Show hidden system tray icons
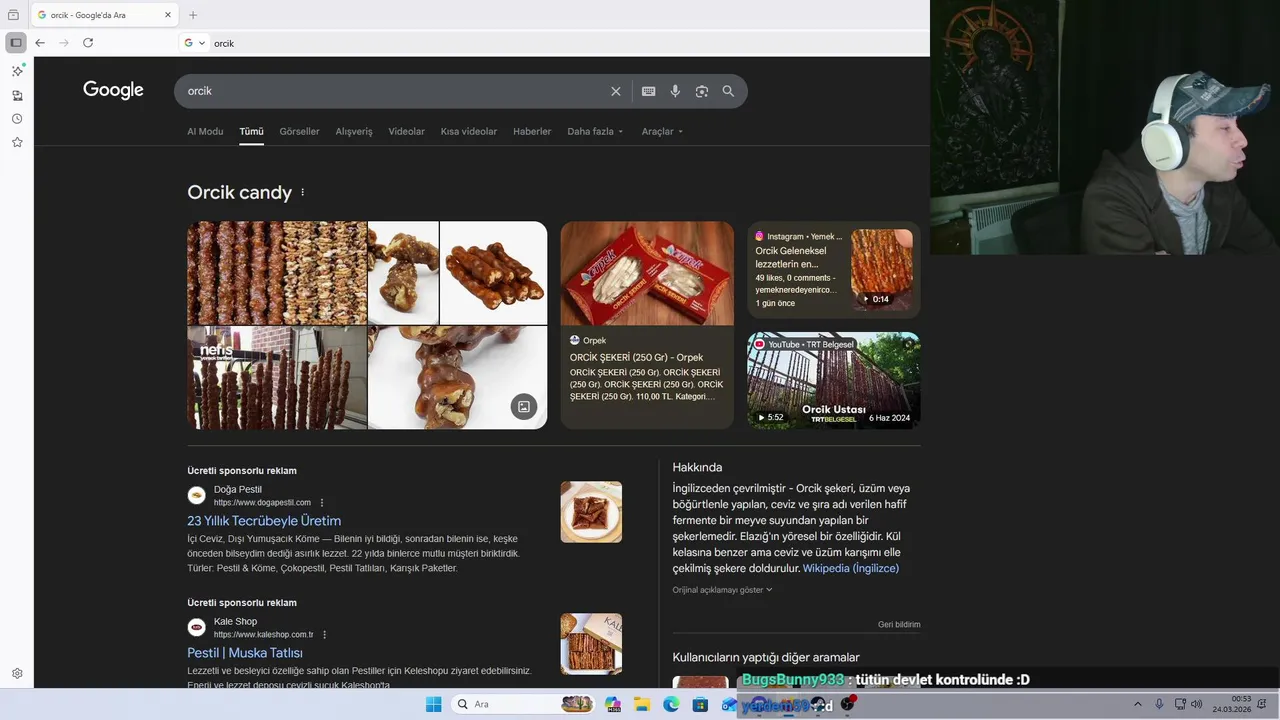Image resolution: width=1280 pixels, height=720 pixels. (x=1137, y=704)
